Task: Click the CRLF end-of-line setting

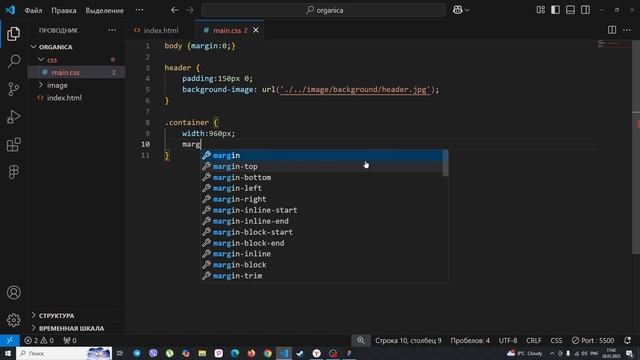Action: (x=533, y=340)
